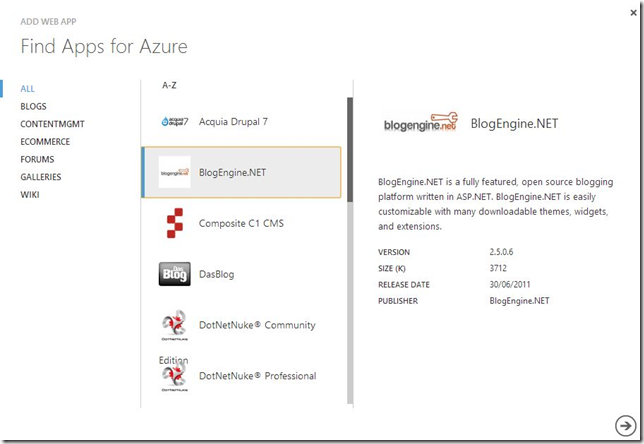Select the ECOMMERCE category
644x444 pixels.
pyautogui.click(x=45, y=142)
